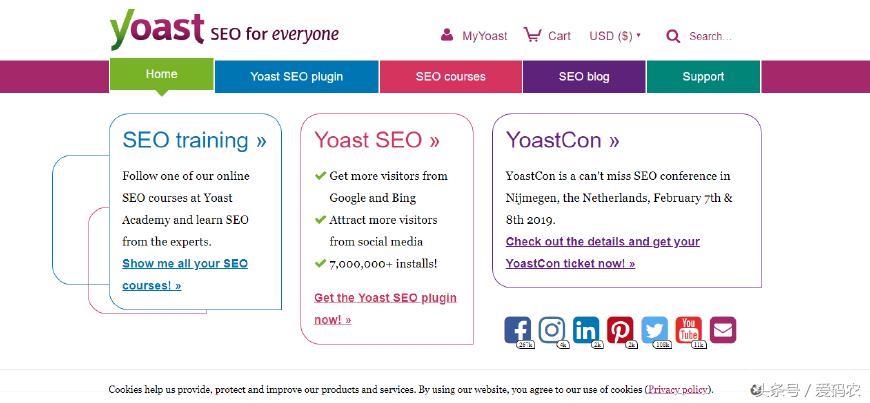
Task: Open the LinkedIn social icon
Action: [586, 330]
